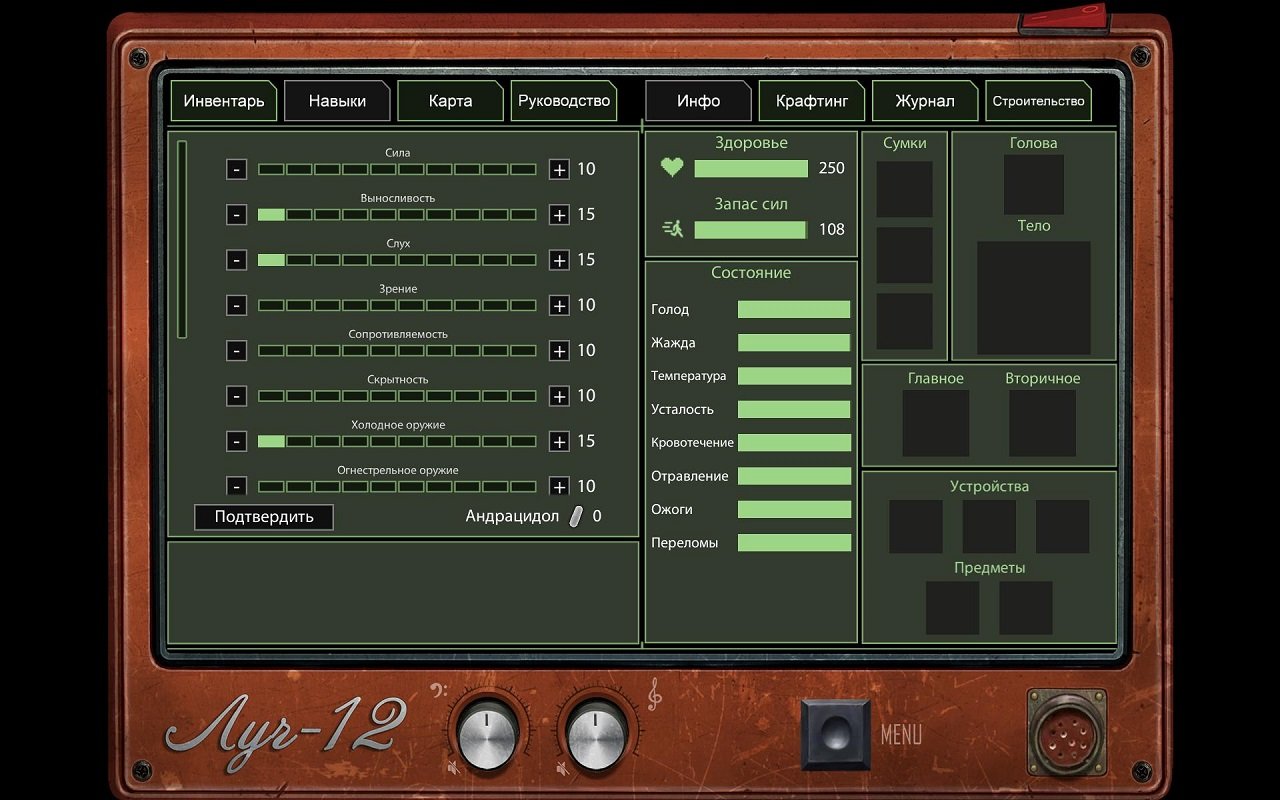Screen dimensions: 1280x800
Task: Select the Голова equipment slot
Action: 1033,184
